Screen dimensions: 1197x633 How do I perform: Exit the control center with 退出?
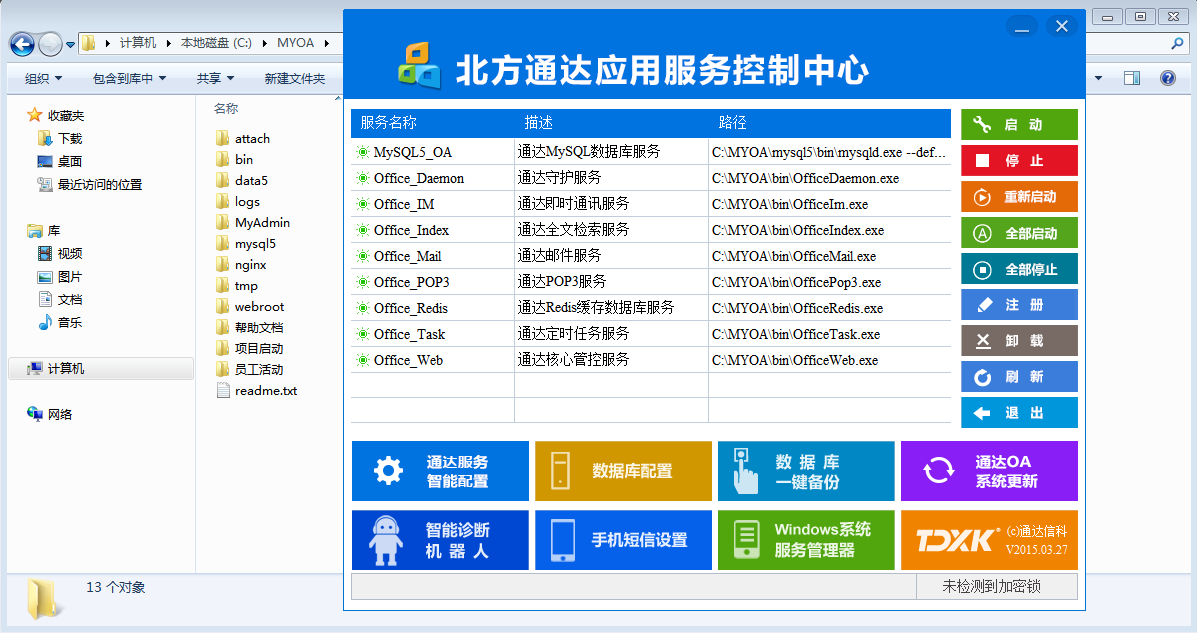click(1019, 412)
